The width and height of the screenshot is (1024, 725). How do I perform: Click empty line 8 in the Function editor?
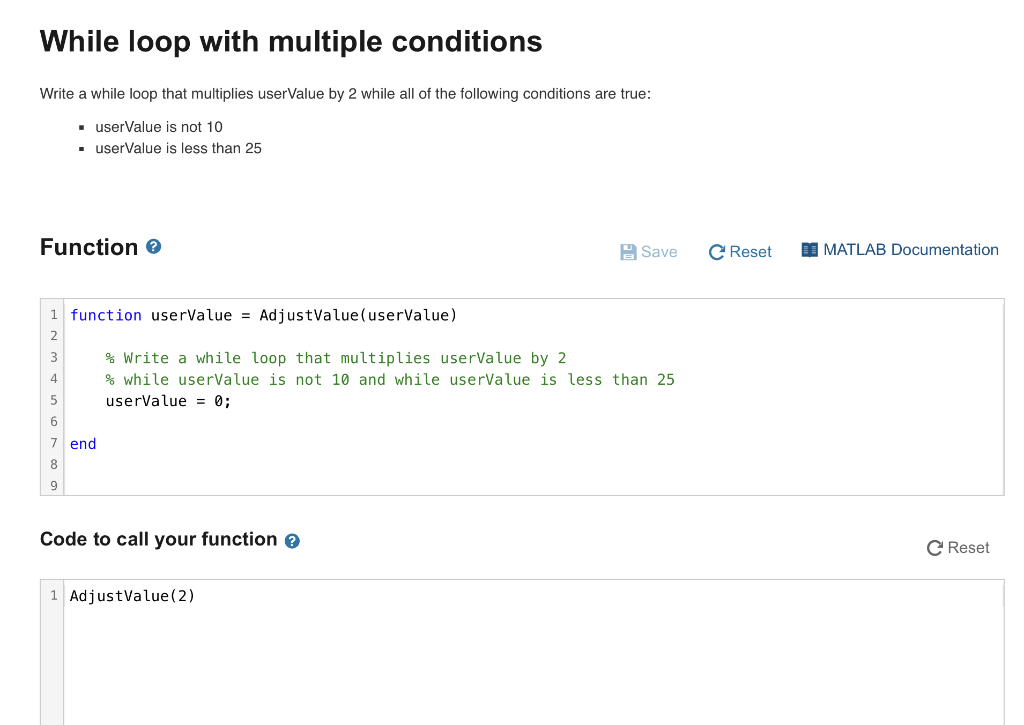(200, 464)
